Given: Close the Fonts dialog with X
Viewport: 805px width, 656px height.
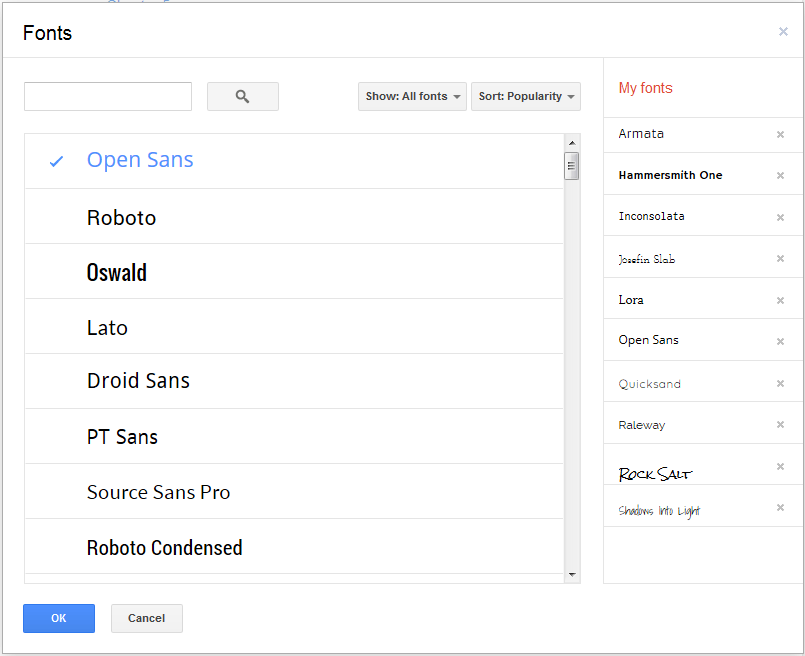Looking at the screenshot, I should [x=783, y=32].
